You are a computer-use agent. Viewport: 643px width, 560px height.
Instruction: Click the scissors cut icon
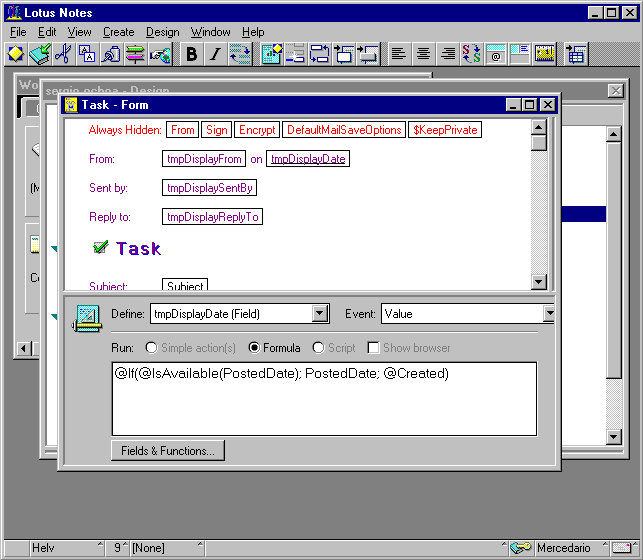click(x=63, y=54)
